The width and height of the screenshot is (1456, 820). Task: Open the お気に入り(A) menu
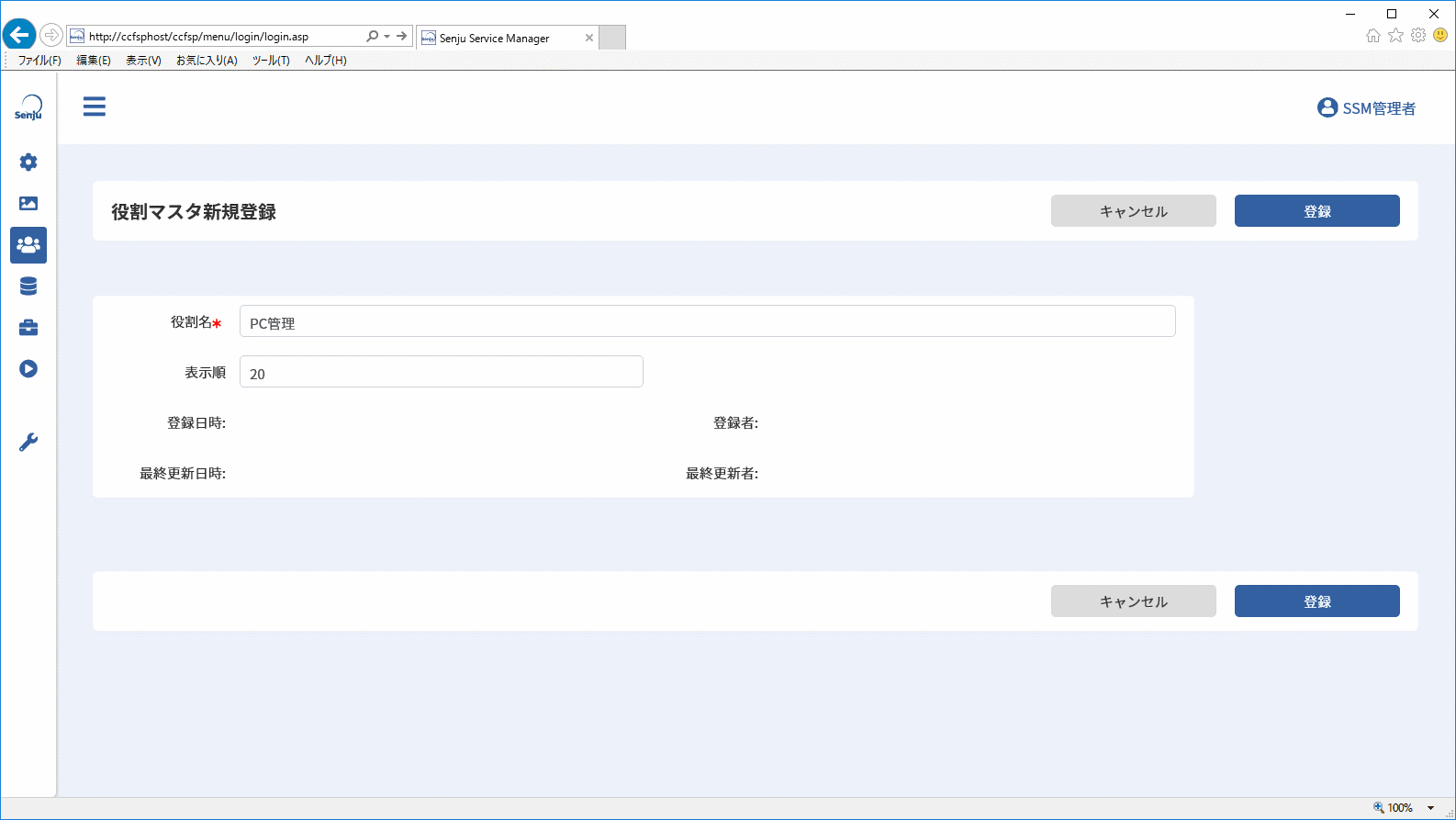207,61
